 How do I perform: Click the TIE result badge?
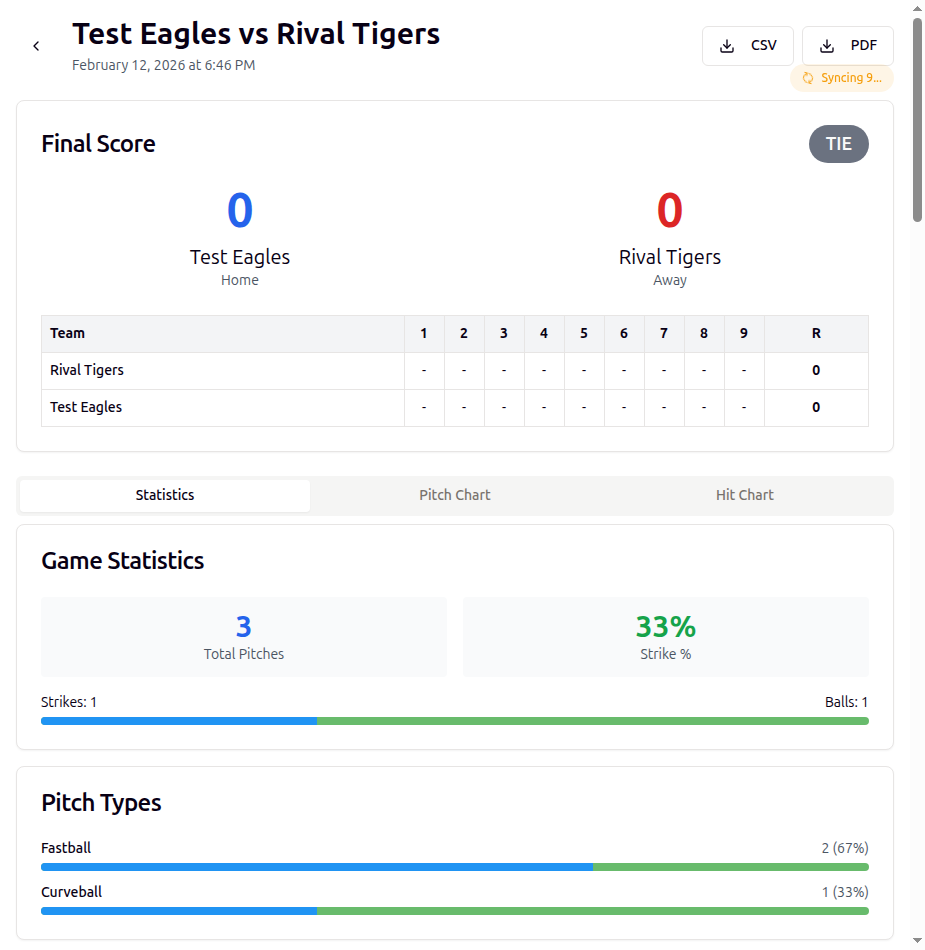[x=838, y=143]
